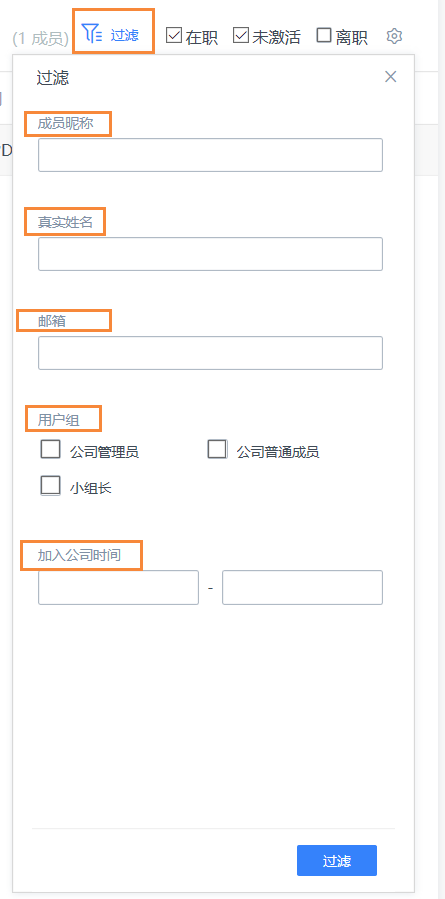445x899 pixels.
Task: Select the 公司普通成员 checkbox
Action: 217,449
